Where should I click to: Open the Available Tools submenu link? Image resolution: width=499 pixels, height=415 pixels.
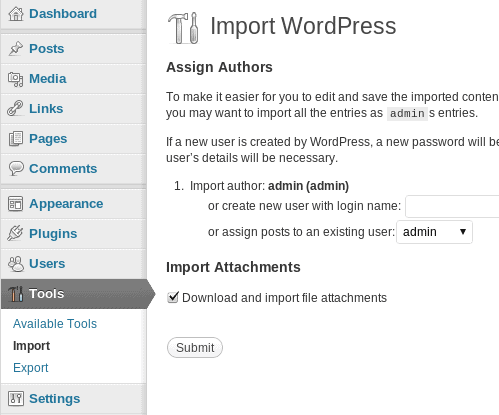click(x=55, y=324)
